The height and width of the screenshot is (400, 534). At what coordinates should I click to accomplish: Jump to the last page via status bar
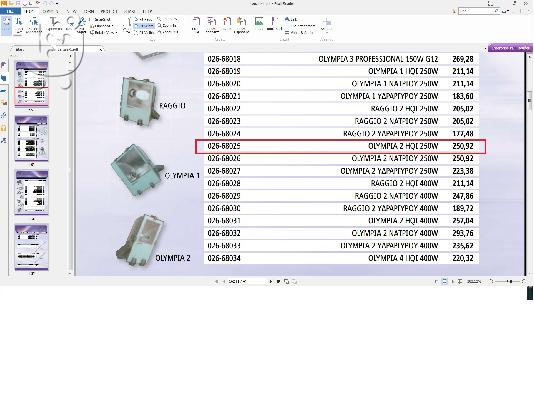(278, 282)
